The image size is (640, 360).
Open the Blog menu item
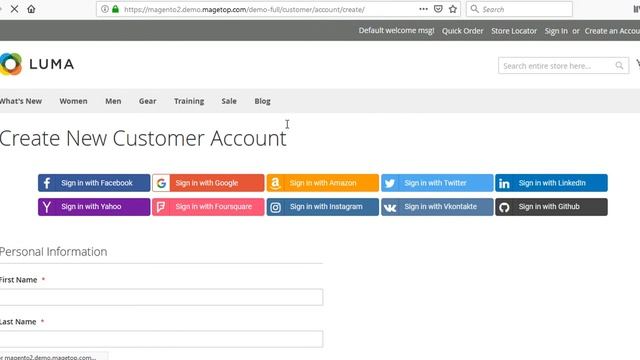[262, 101]
